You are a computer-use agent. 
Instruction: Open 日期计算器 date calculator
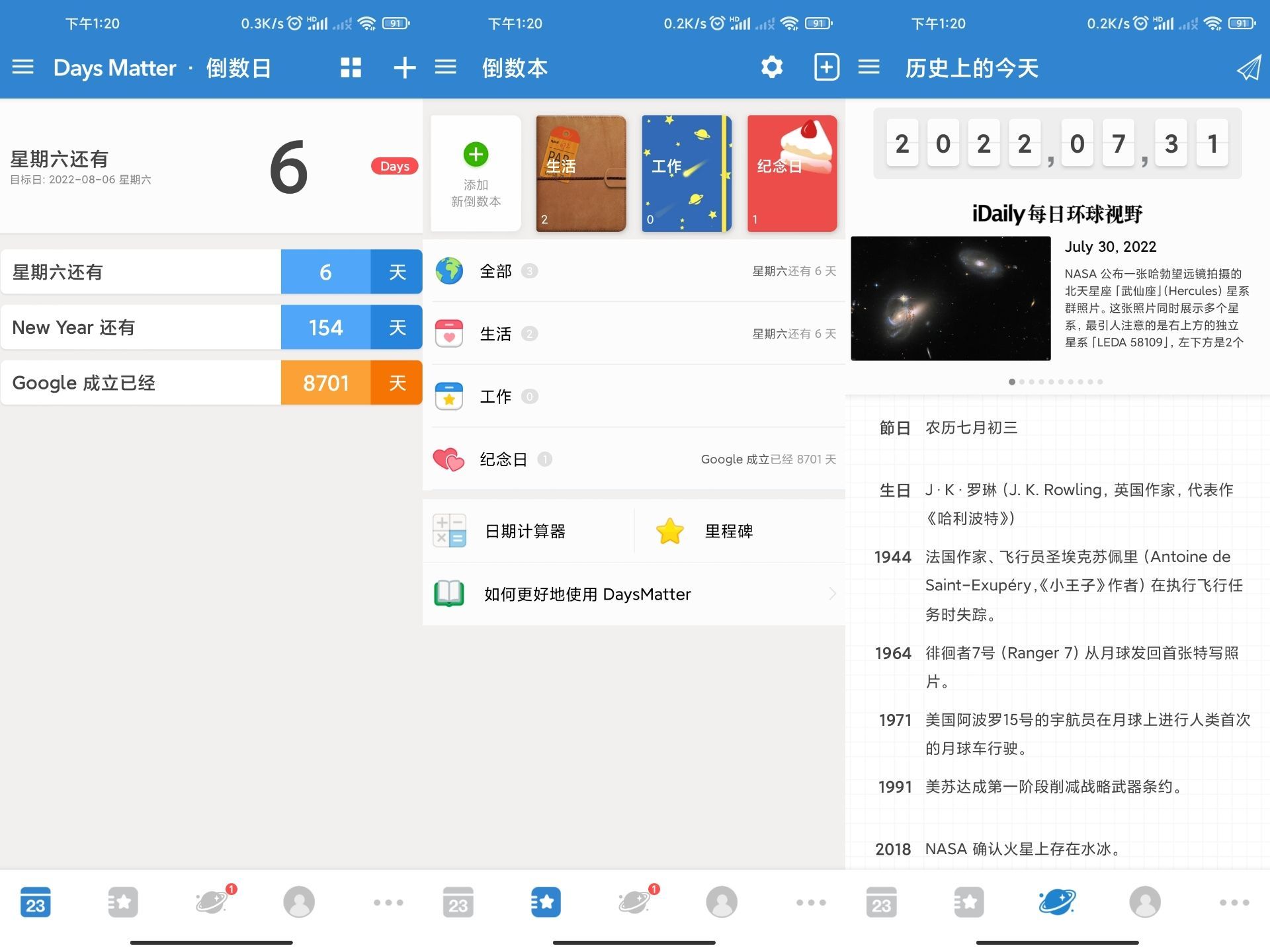pos(527,532)
